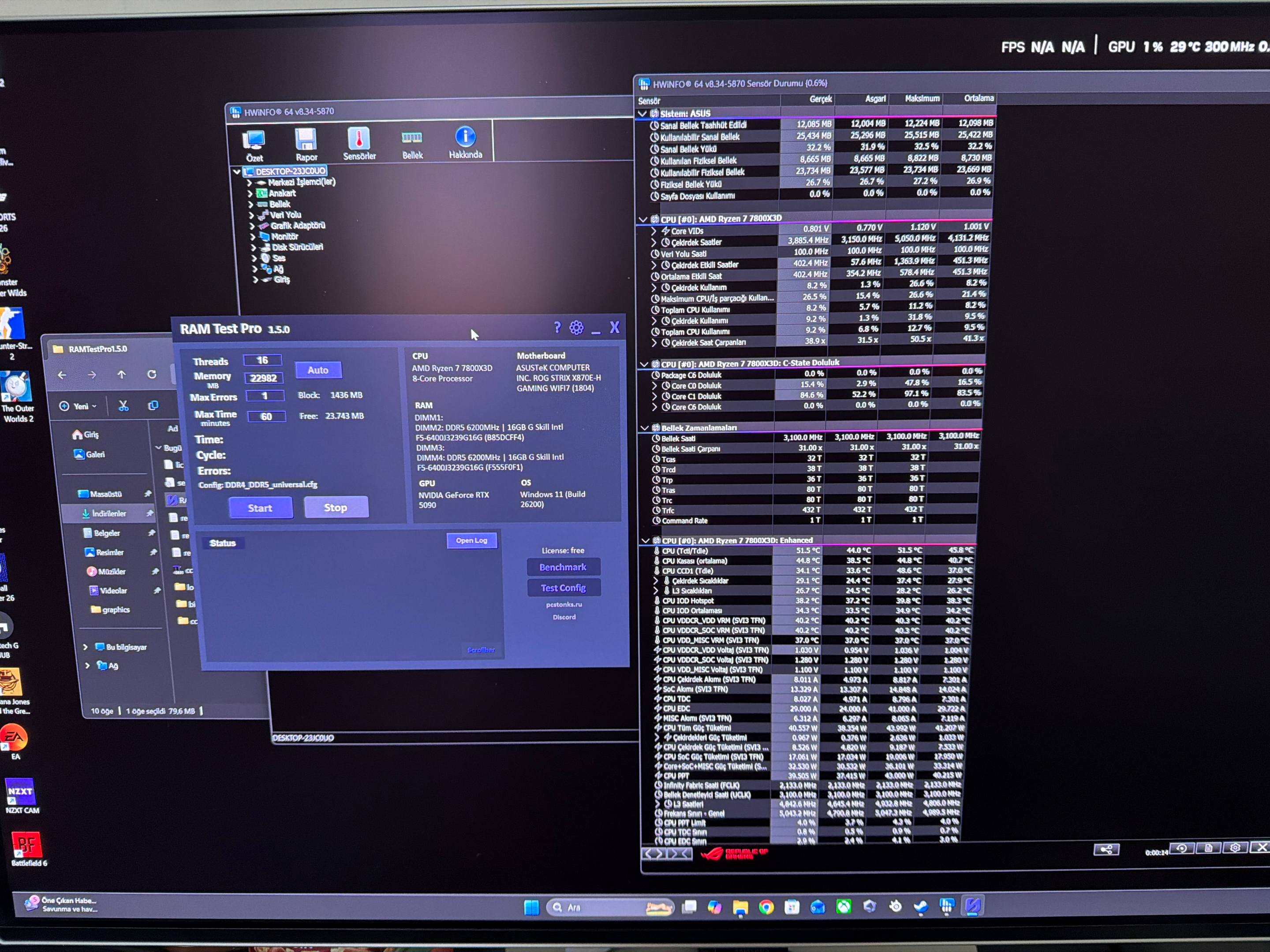Switch to RAM Test Pro taskbar icon
The width and height of the screenshot is (1270, 952).
pos(973,906)
